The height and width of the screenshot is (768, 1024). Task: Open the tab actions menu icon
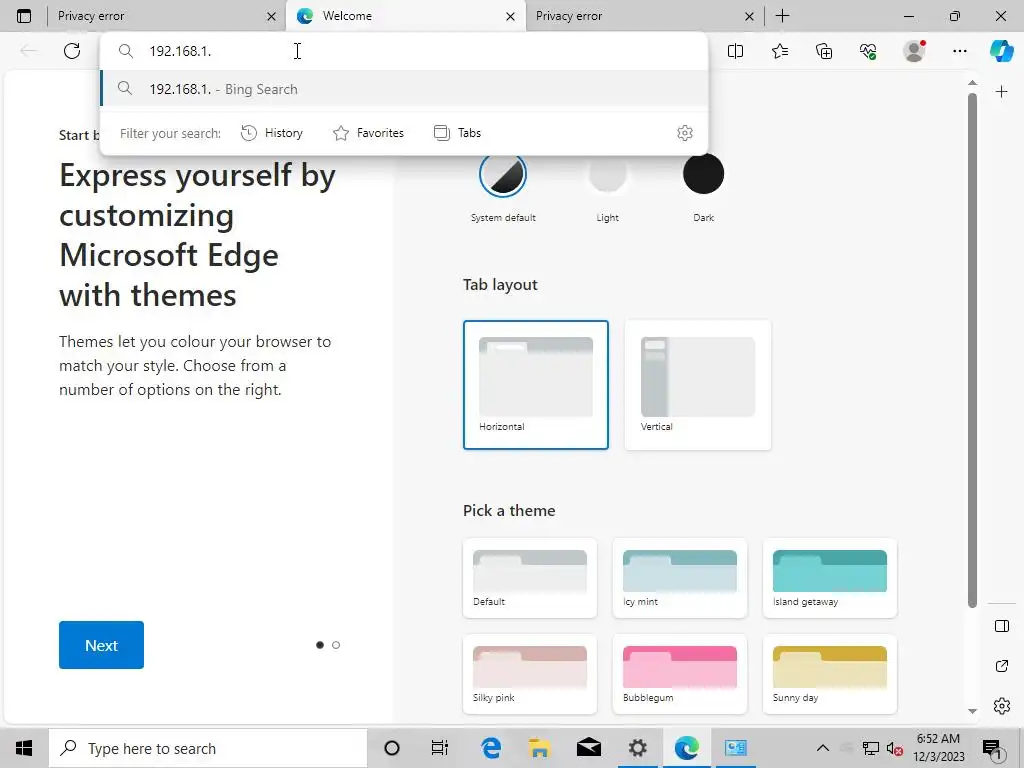pyautogui.click(x=24, y=16)
